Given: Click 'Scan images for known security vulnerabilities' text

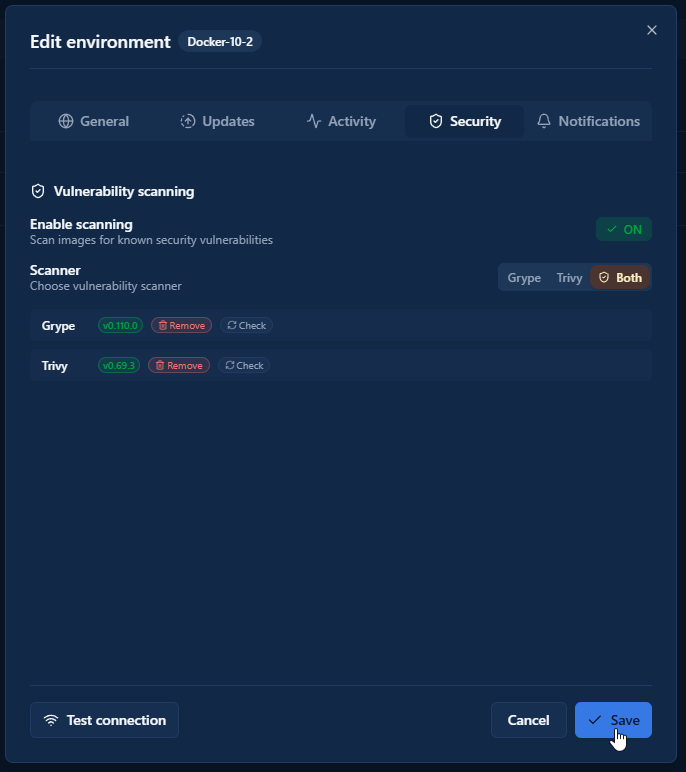Looking at the screenshot, I should click(151, 240).
